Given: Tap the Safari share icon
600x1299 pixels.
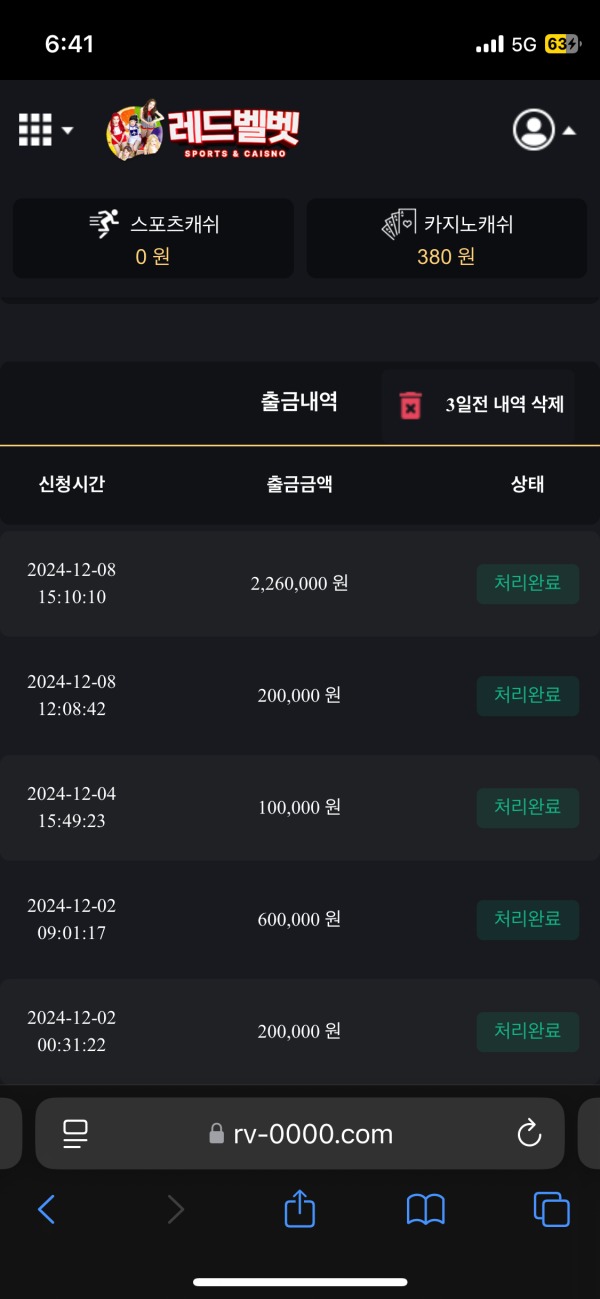Looking at the screenshot, I should click(299, 1209).
